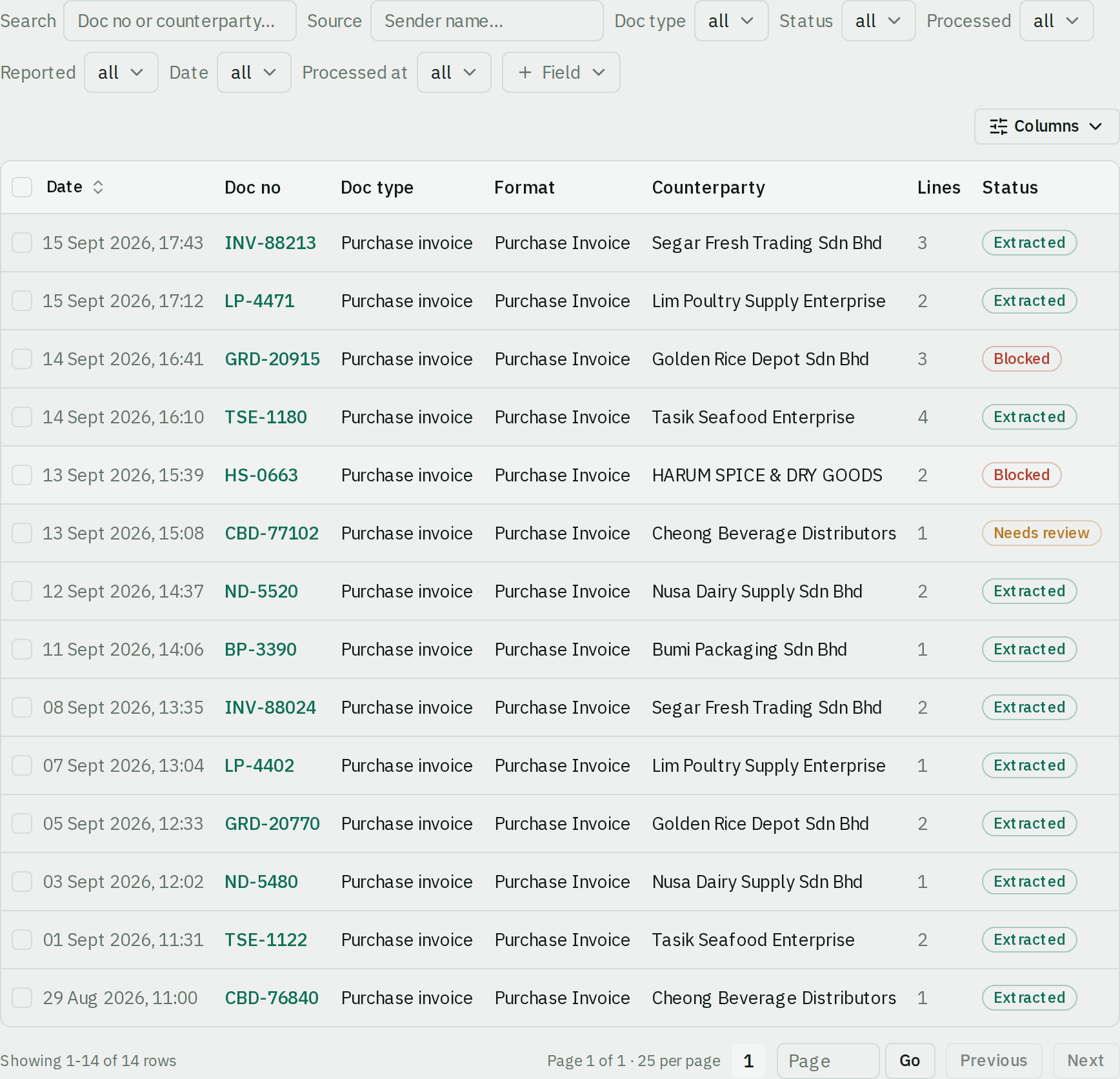Click the Columns settings sliders icon
Image resolution: width=1120 pixels, height=1079 pixels.
coord(998,126)
